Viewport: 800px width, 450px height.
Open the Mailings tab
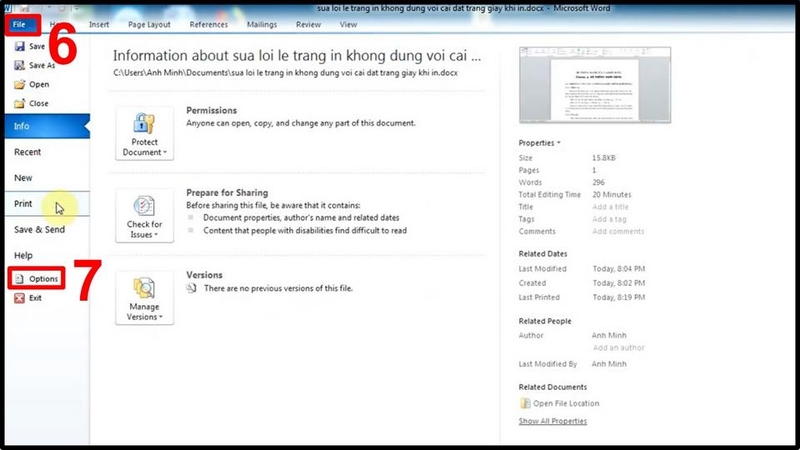[262, 24]
